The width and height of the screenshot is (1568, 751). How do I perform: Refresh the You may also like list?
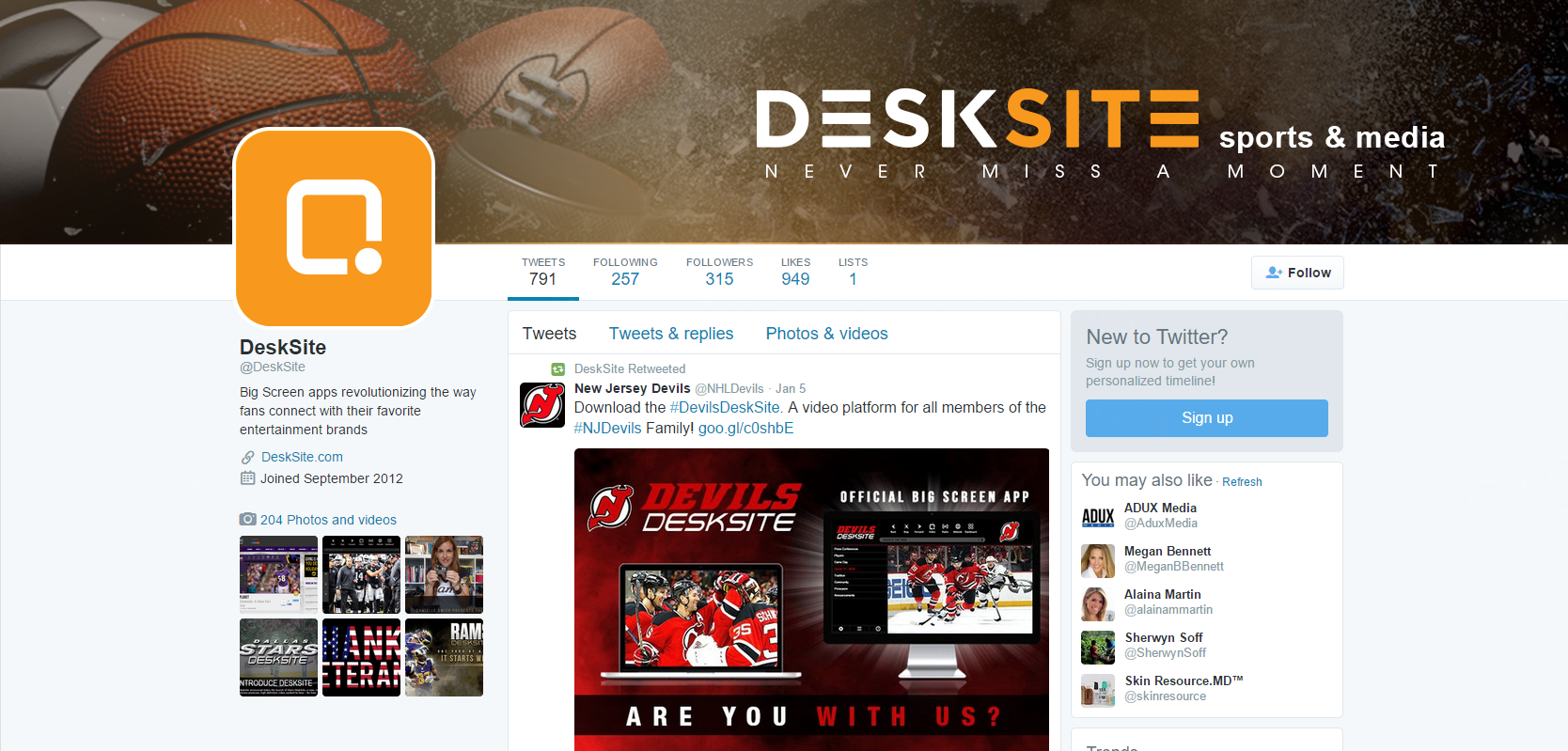coord(1242,481)
